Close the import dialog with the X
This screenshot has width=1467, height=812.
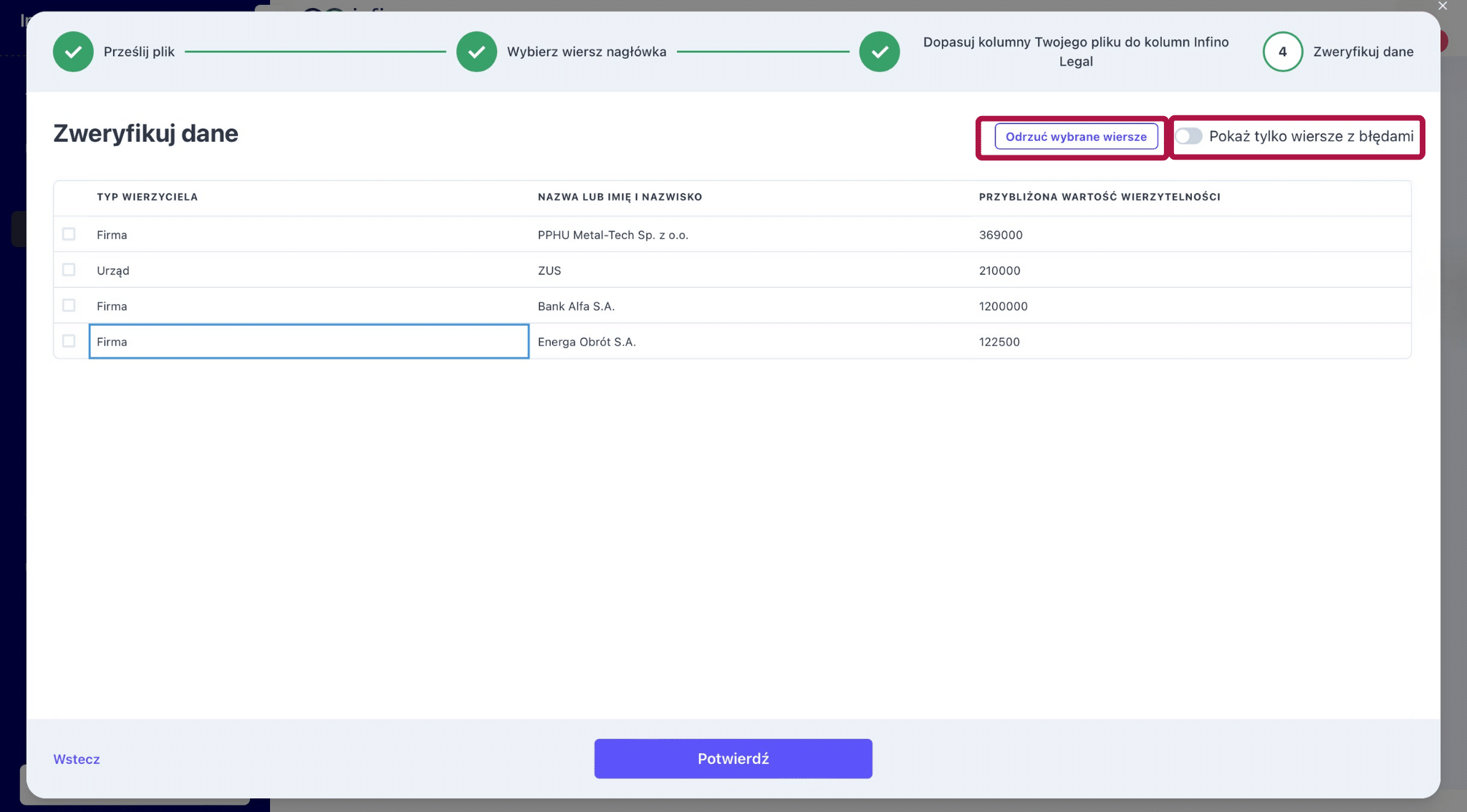(x=1443, y=6)
